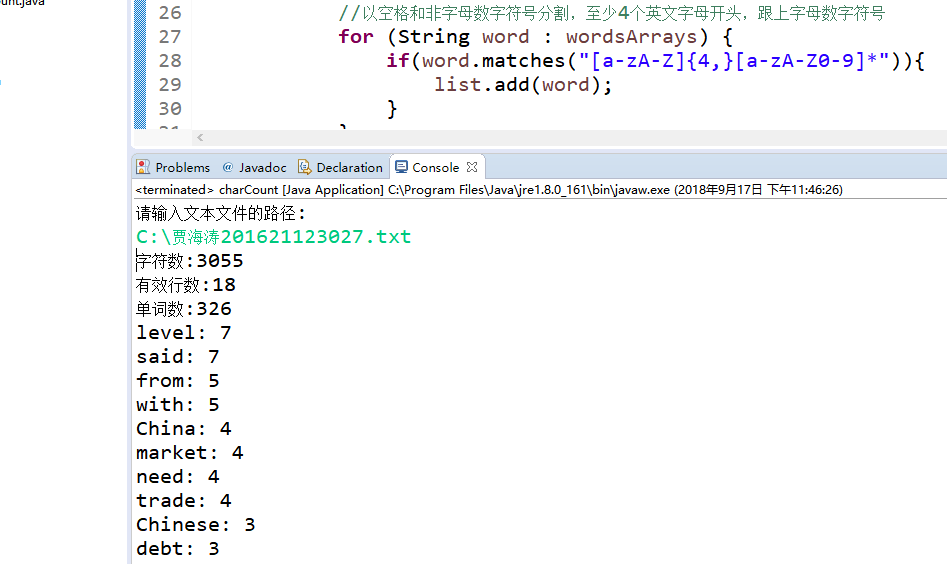
Task: Click console output '单词数:326'
Action: (184, 309)
